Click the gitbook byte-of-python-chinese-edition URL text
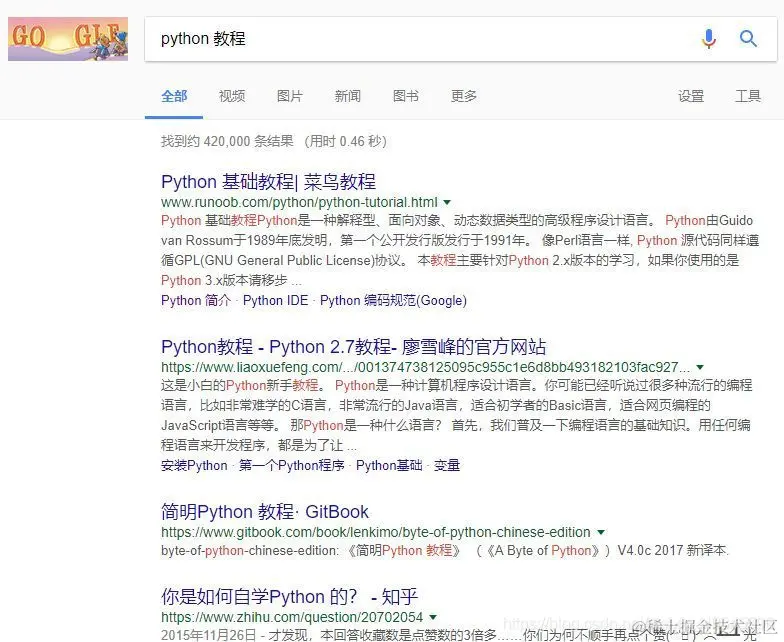 (x=376, y=532)
